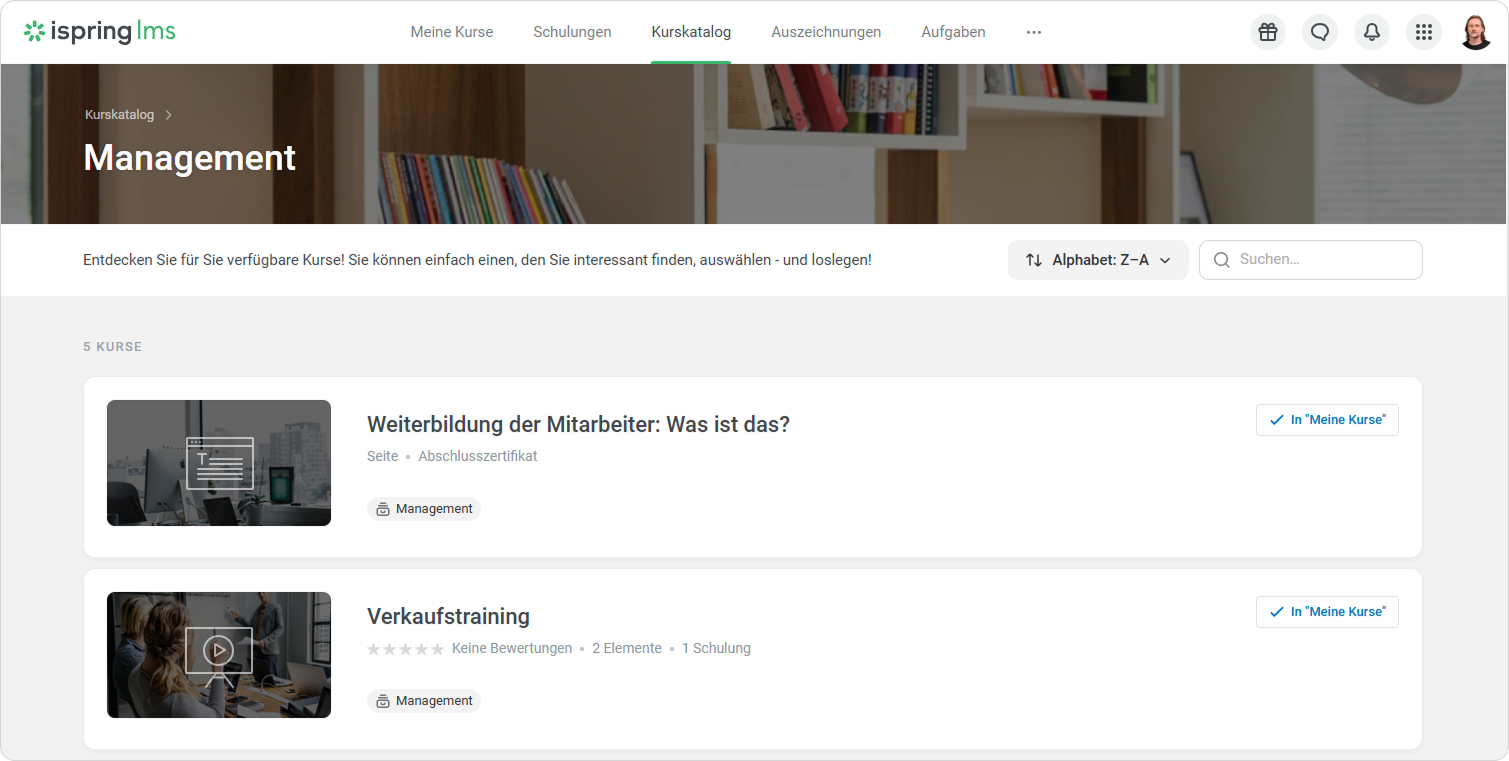Expand the Alphabet: Z–A sort dropdown

point(1098,260)
